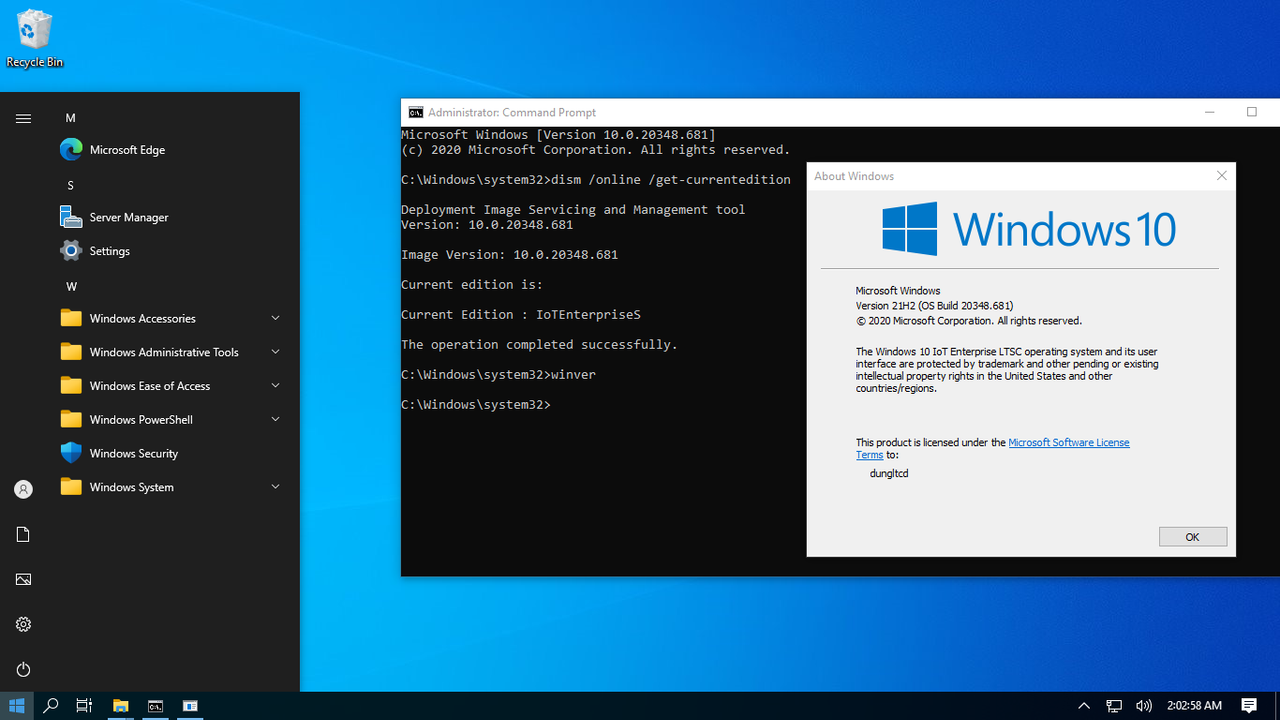Click the Start menu hamburger icon
The width and height of the screenshot is (1280, 720).
point(23,118)
